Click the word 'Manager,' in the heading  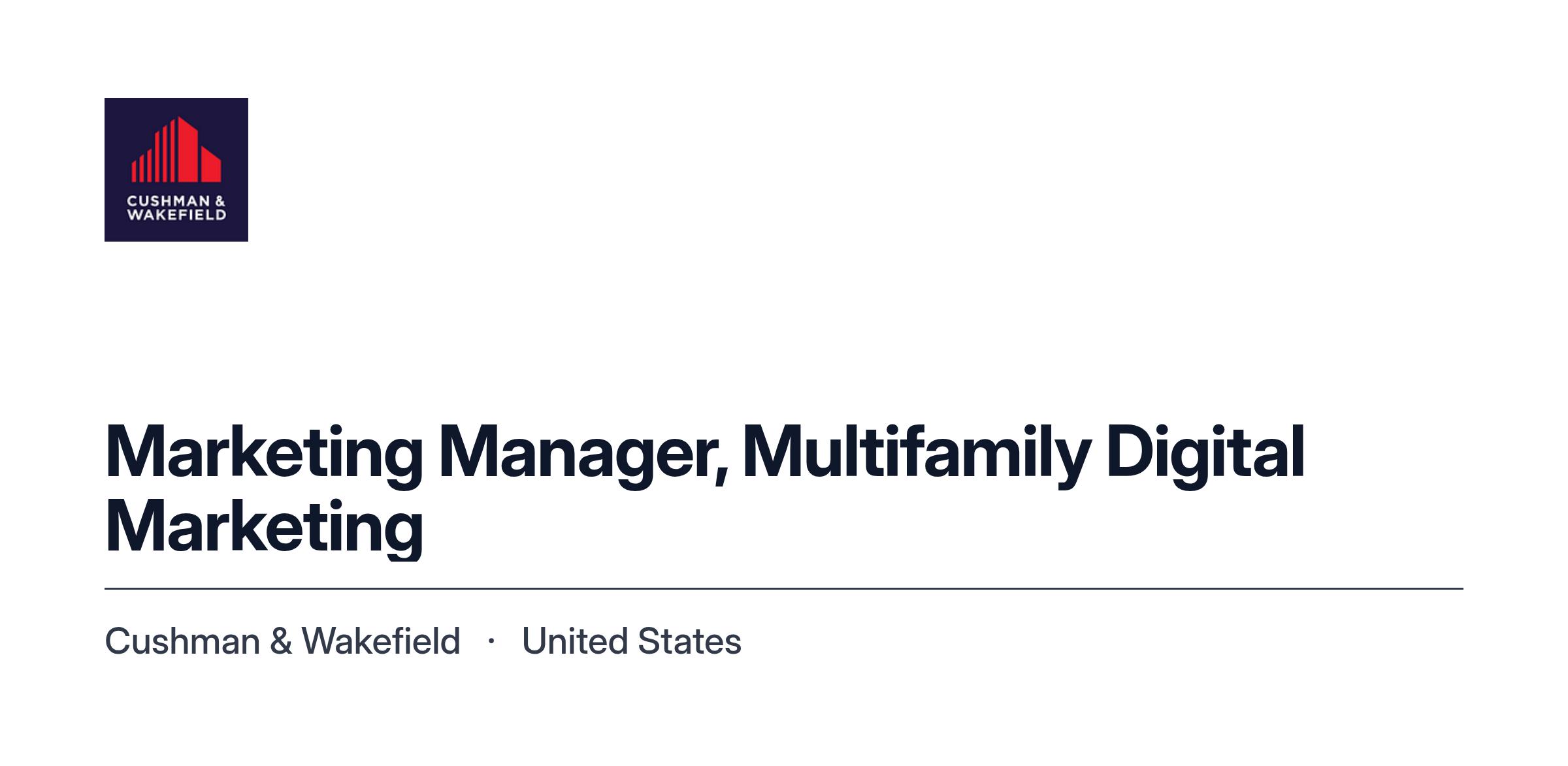[582, 455]
